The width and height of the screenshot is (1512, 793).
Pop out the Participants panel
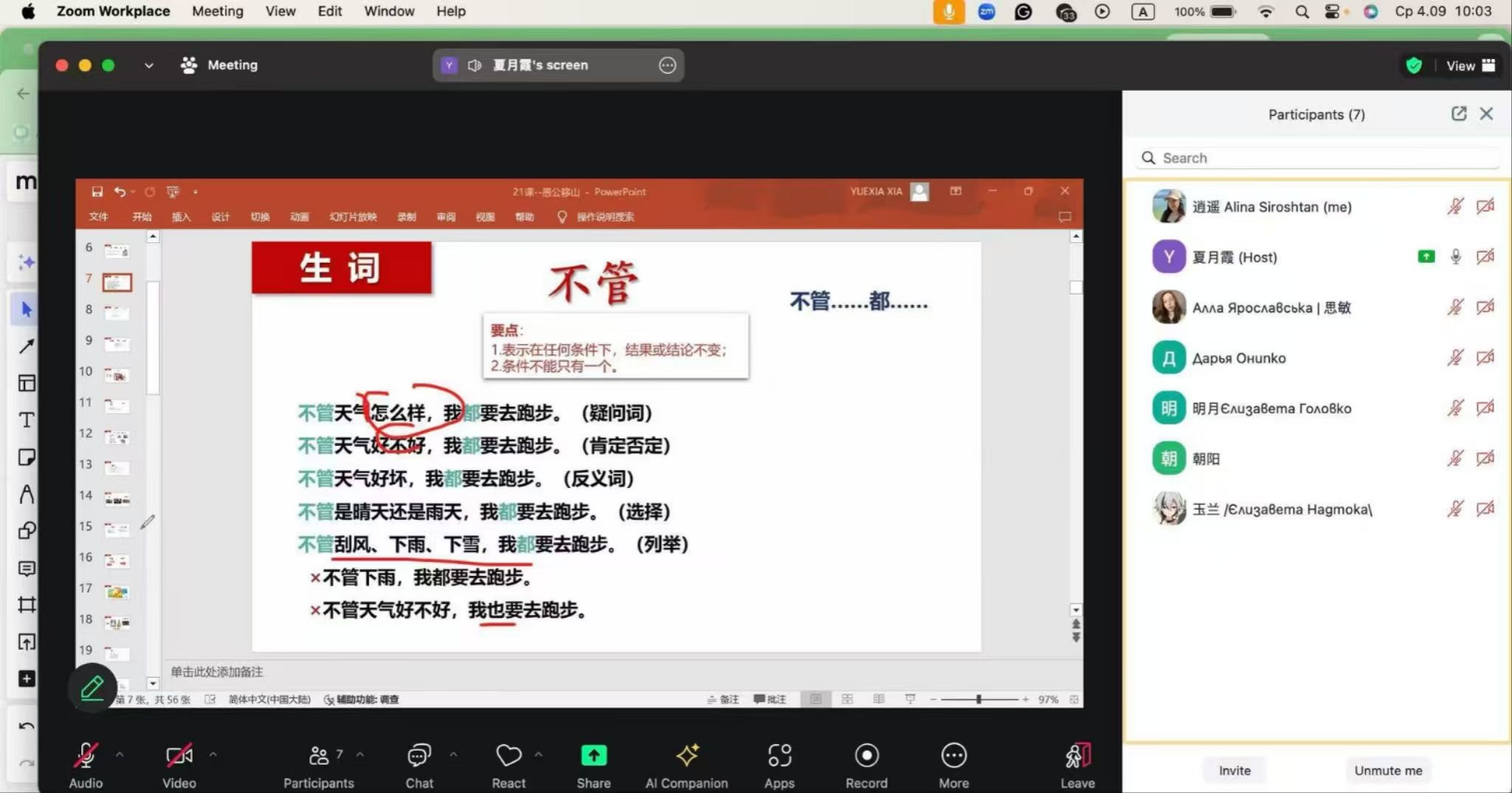[1458, 114]
